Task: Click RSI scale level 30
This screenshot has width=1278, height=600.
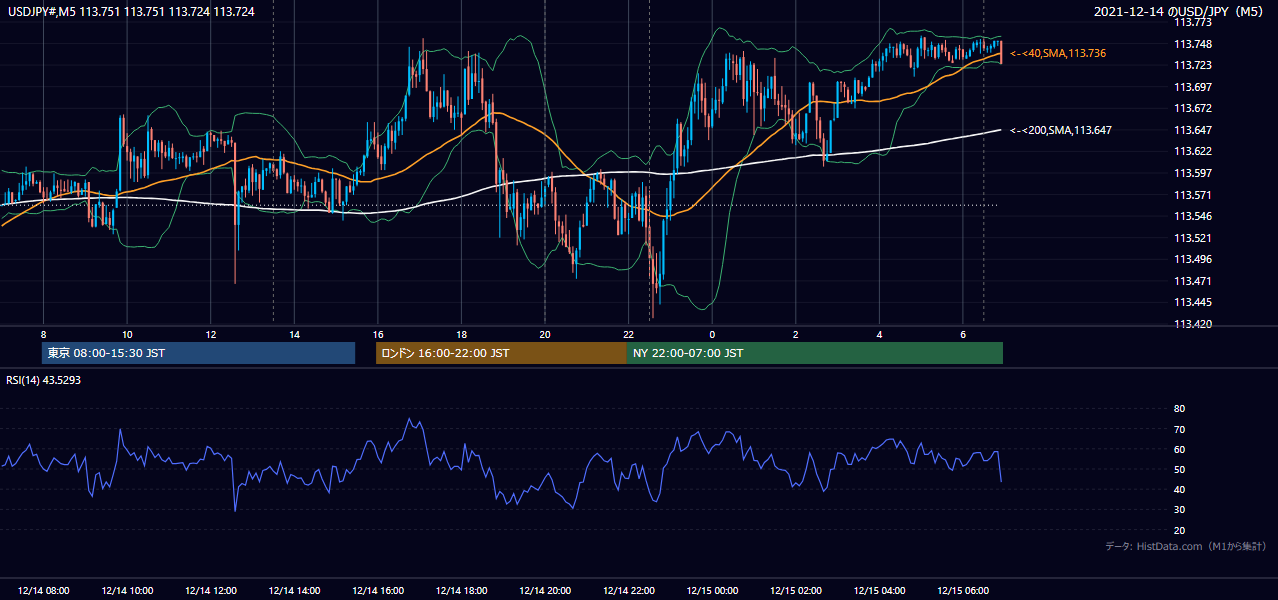Action: (x=1179, y=510)
